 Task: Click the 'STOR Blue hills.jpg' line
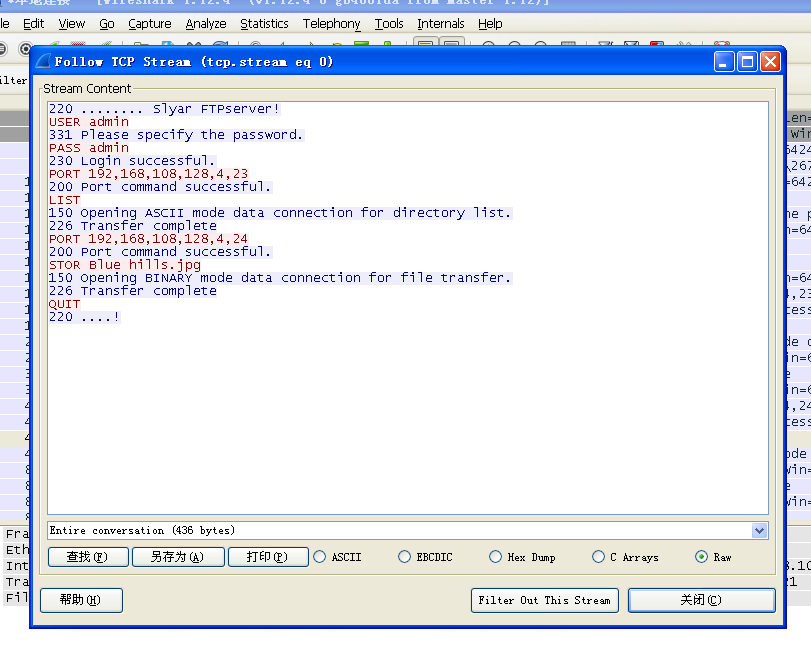coord(125,265)
